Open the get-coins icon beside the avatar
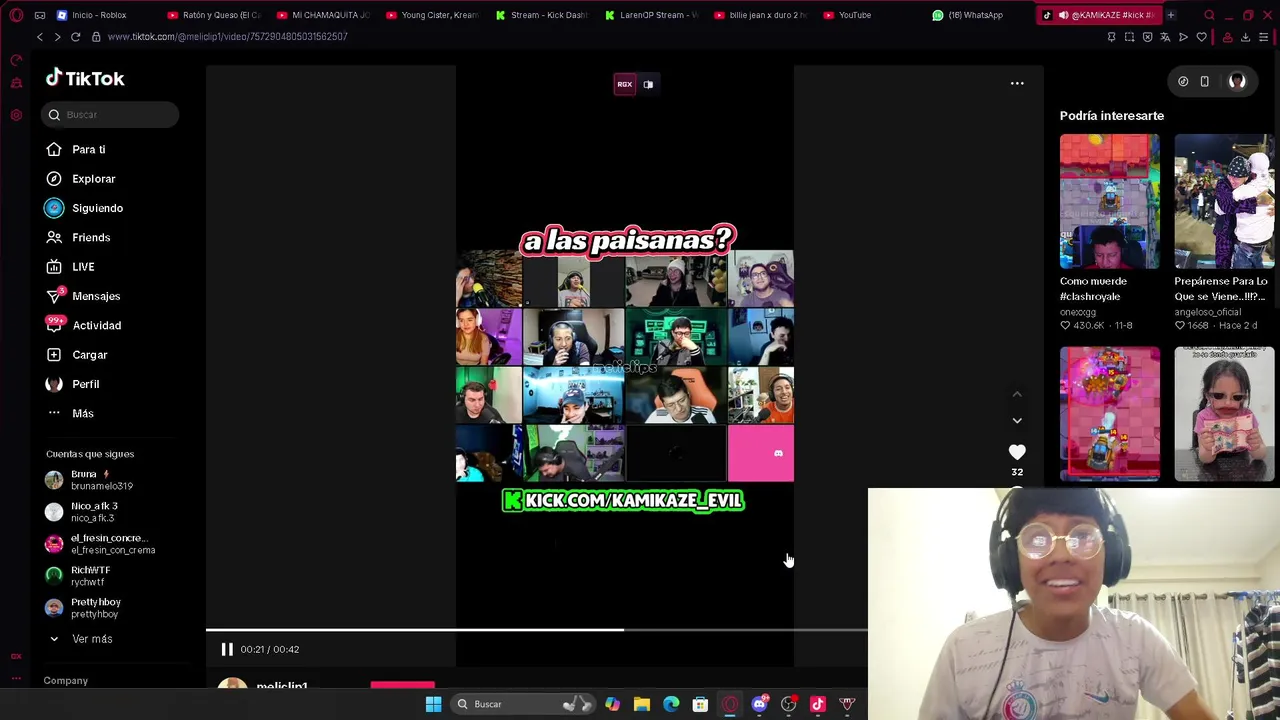 (1183, 82)
